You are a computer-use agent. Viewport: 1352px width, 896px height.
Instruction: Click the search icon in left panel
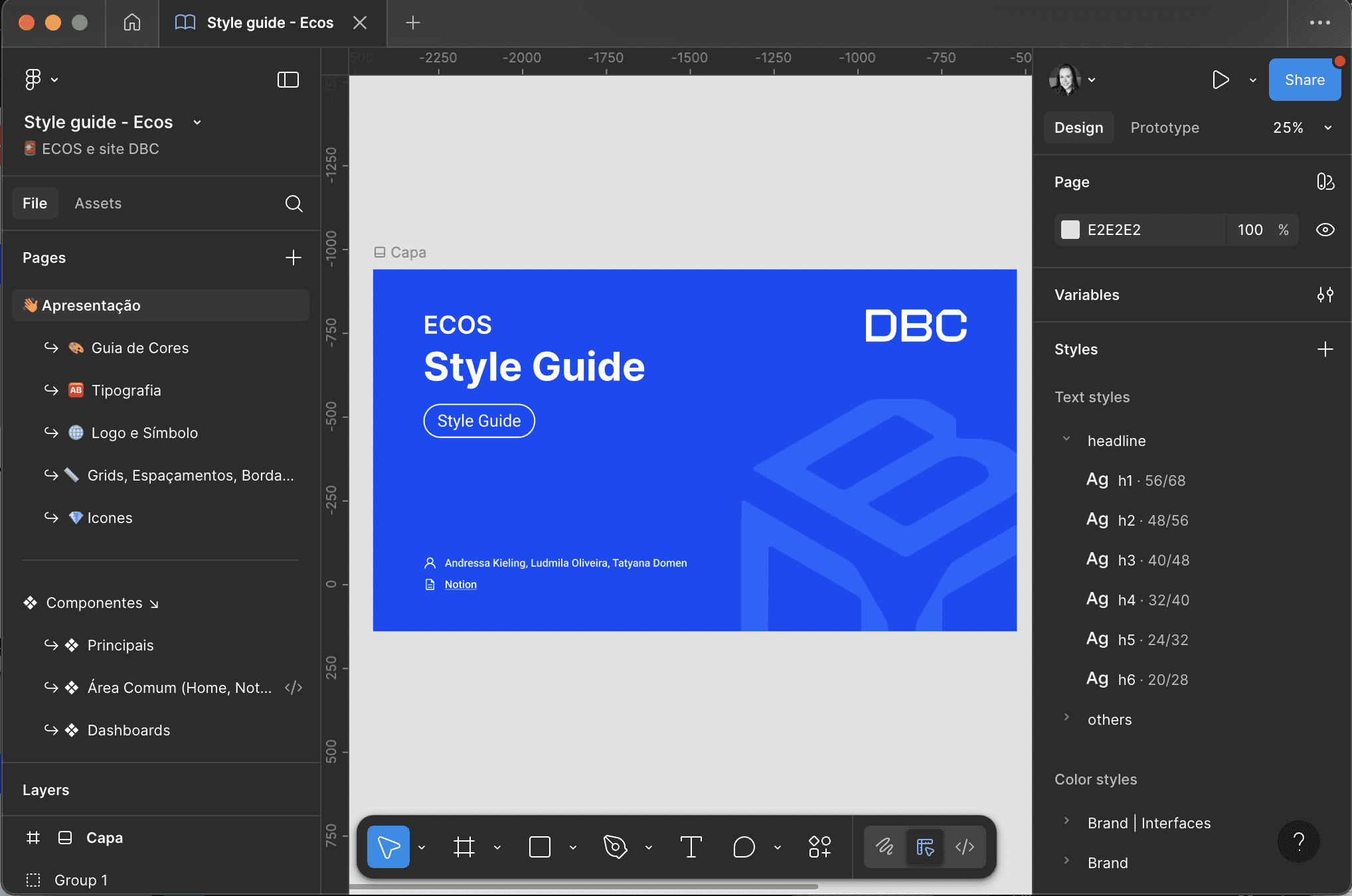click(x=294, y=204)
